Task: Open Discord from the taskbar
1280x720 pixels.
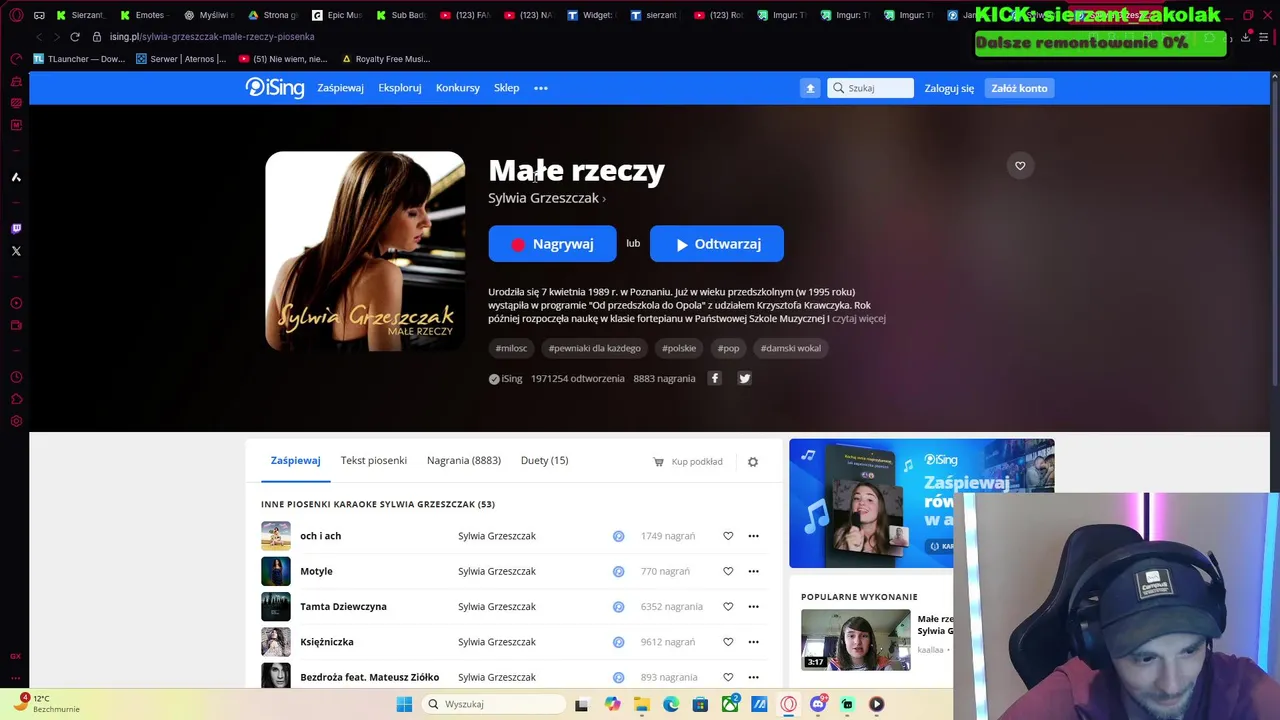Action: point(818,704)
